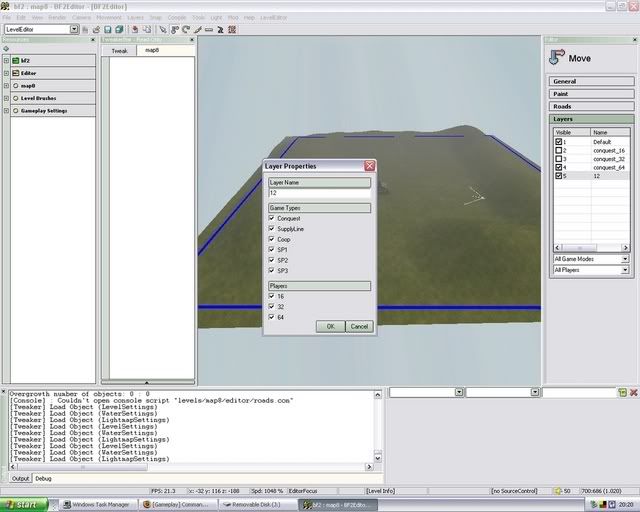640x512 pixels.
Task: Click the Layer Name text field
Action: (319, 193)
